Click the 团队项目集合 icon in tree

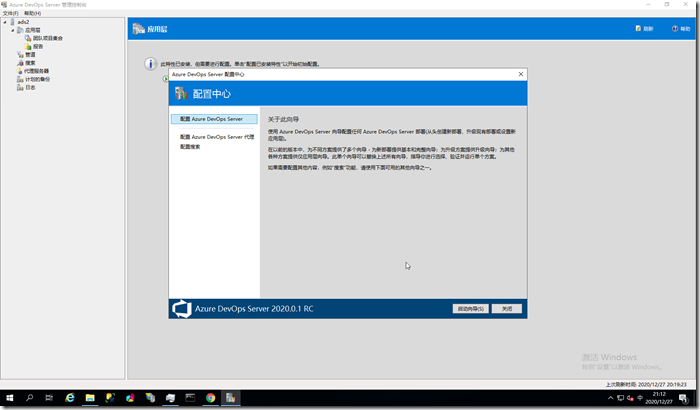tap(28, 38)
